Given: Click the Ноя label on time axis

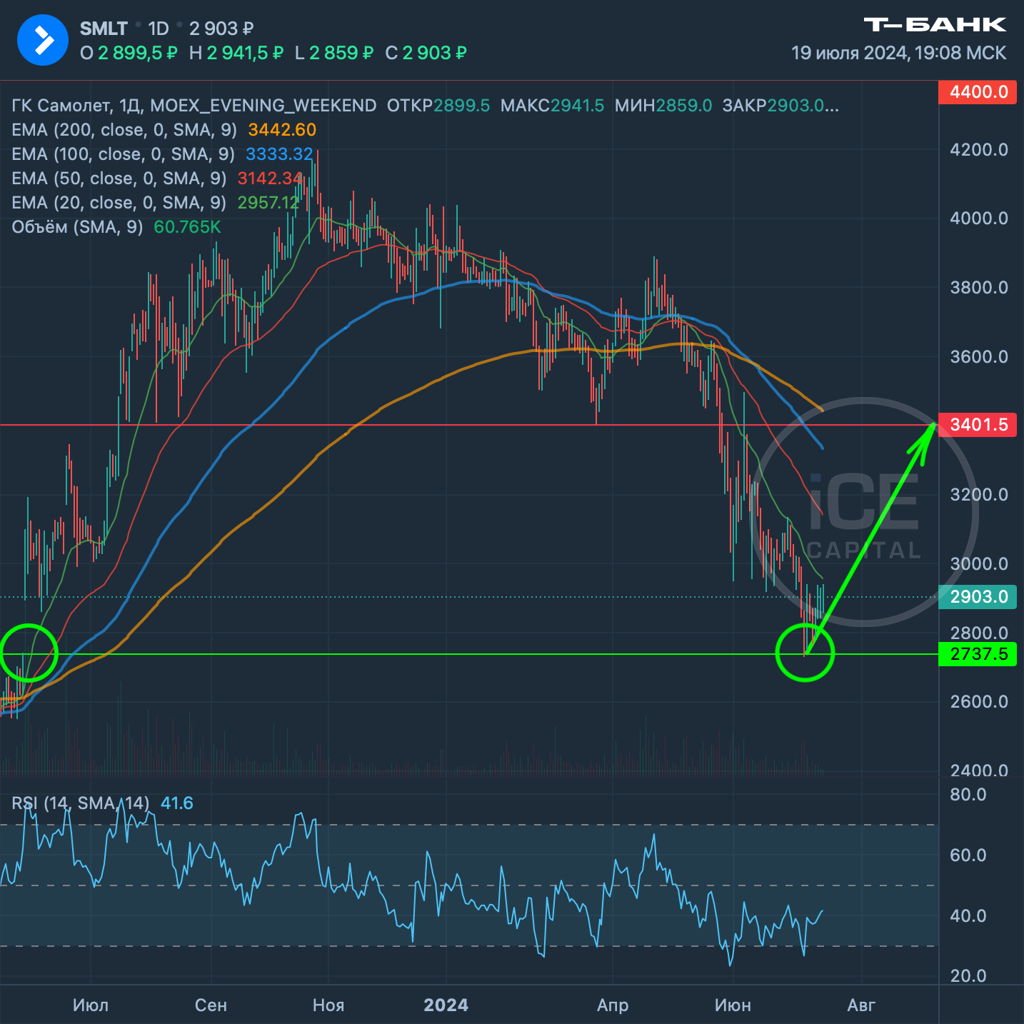Looking at the screenshot, I should pyautogui.click(x=328, y=1004).
